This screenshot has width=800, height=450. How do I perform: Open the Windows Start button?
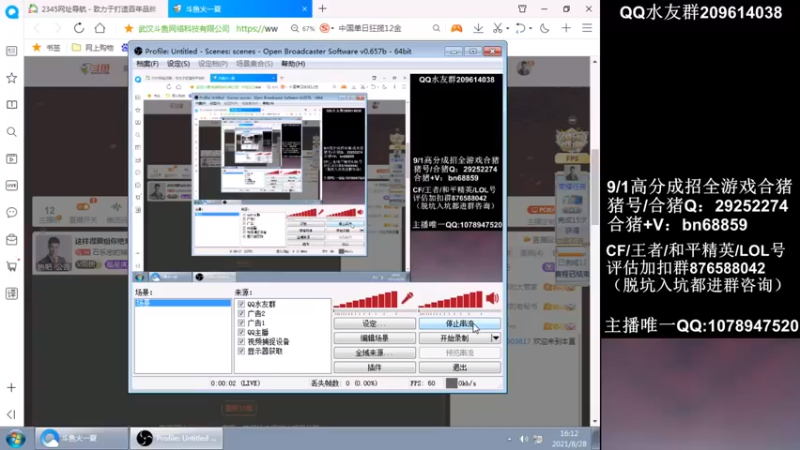point(16,439)
